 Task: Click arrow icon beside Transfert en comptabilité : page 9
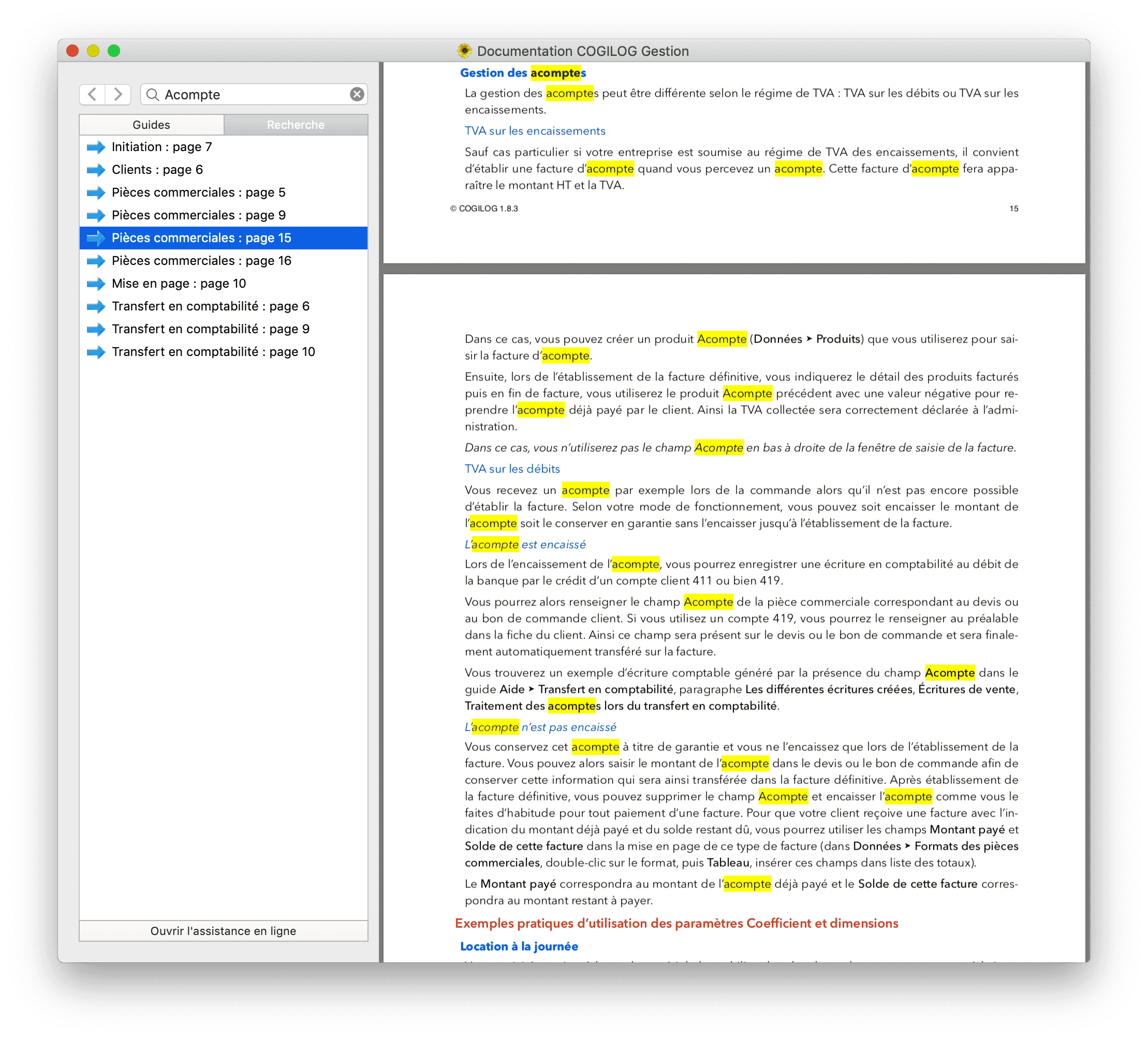[x=96, y=330]
